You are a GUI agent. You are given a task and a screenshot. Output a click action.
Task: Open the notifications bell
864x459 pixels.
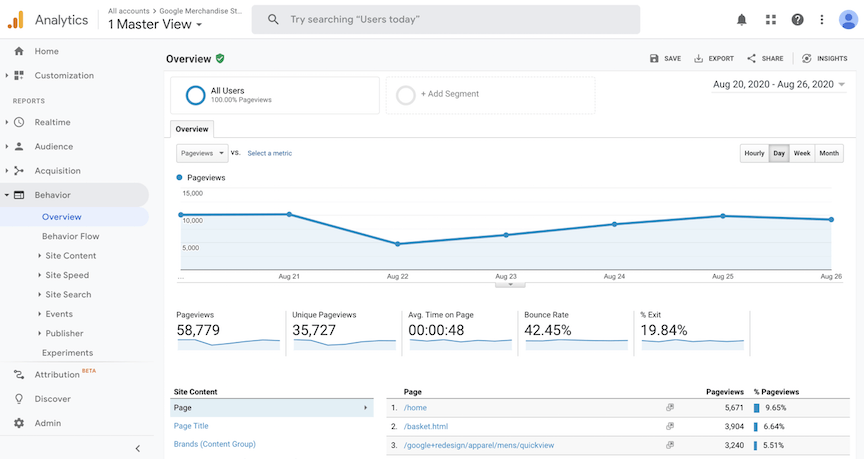[742, 20]
